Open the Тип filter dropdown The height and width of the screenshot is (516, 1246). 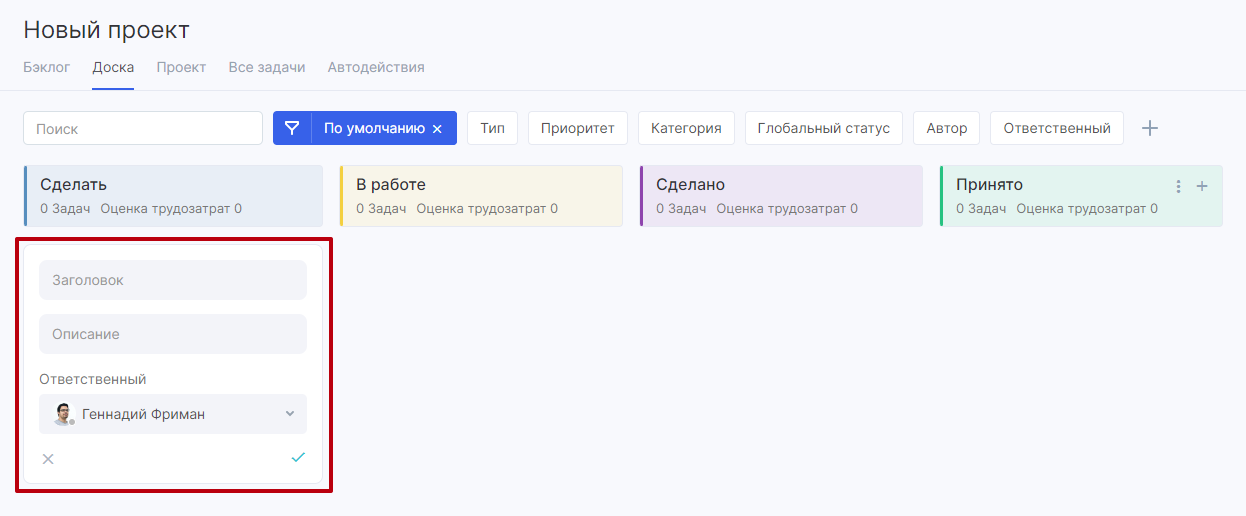pos(492,128)
